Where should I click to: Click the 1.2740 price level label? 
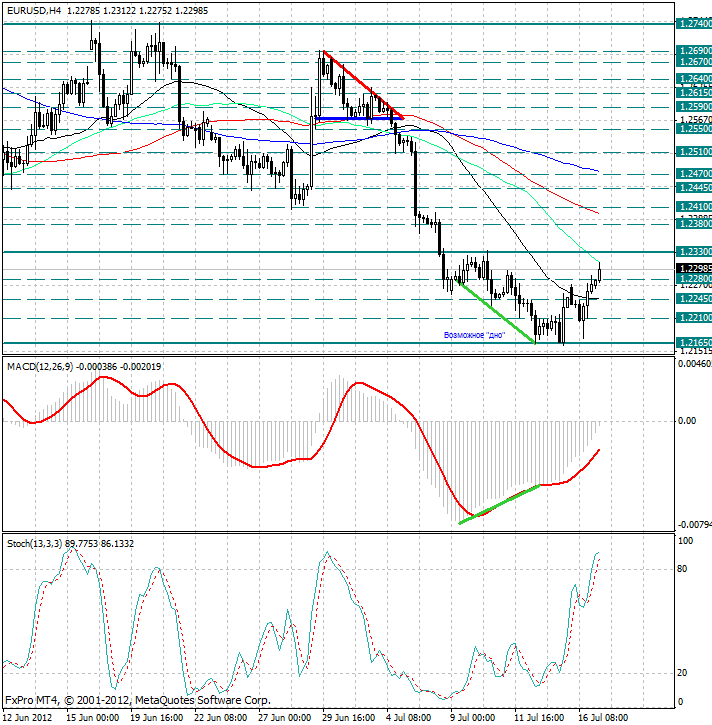pyautogui.click(x=694, y=23)
